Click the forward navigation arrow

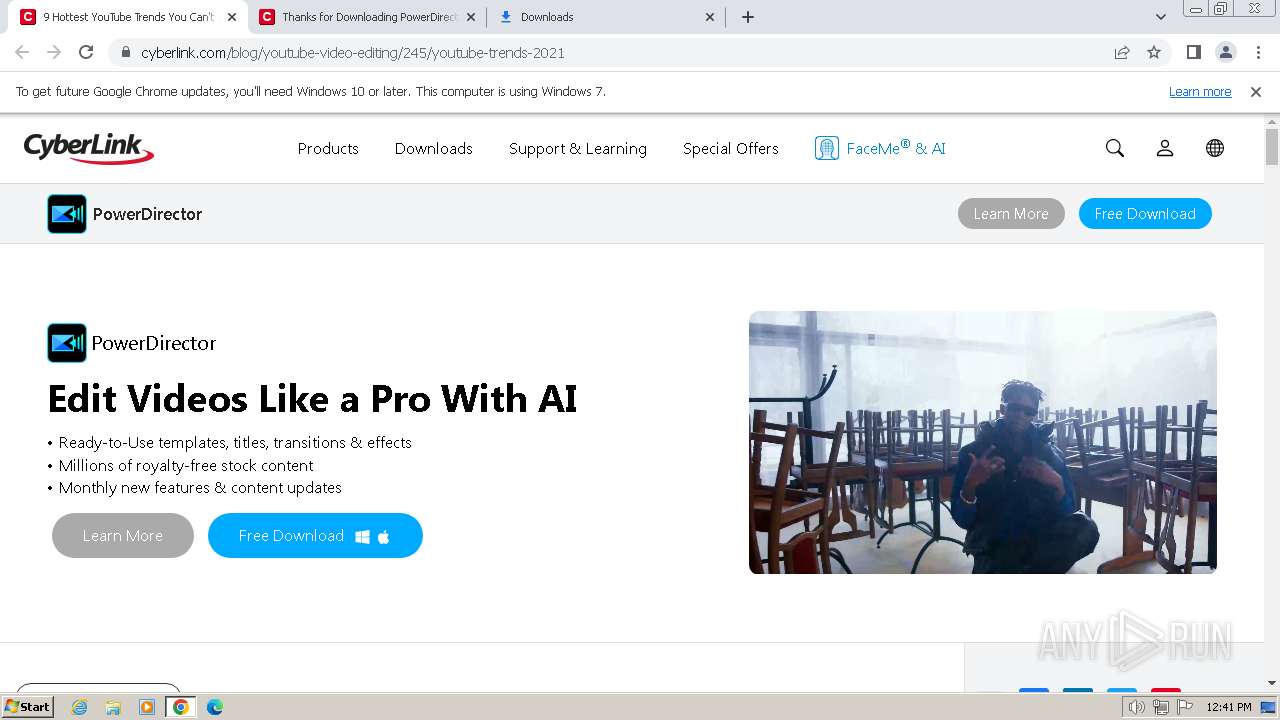(x=54, y=53)
